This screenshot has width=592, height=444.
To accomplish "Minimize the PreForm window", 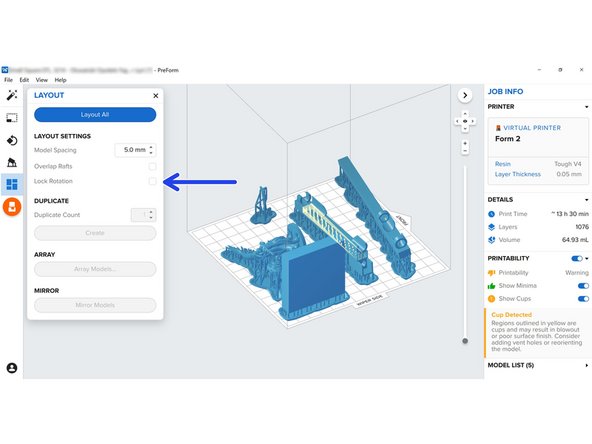I will [540, 70].
